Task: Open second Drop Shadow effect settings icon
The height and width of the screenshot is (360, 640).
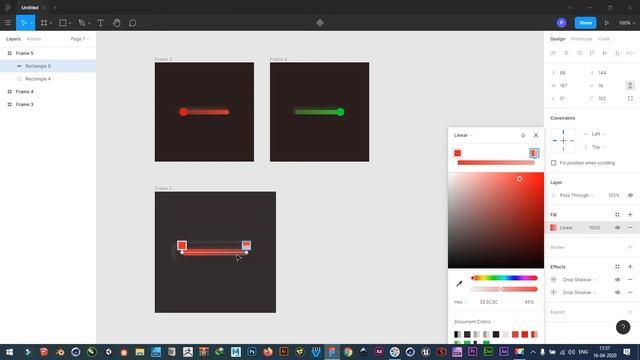Action: pos(553,292)
